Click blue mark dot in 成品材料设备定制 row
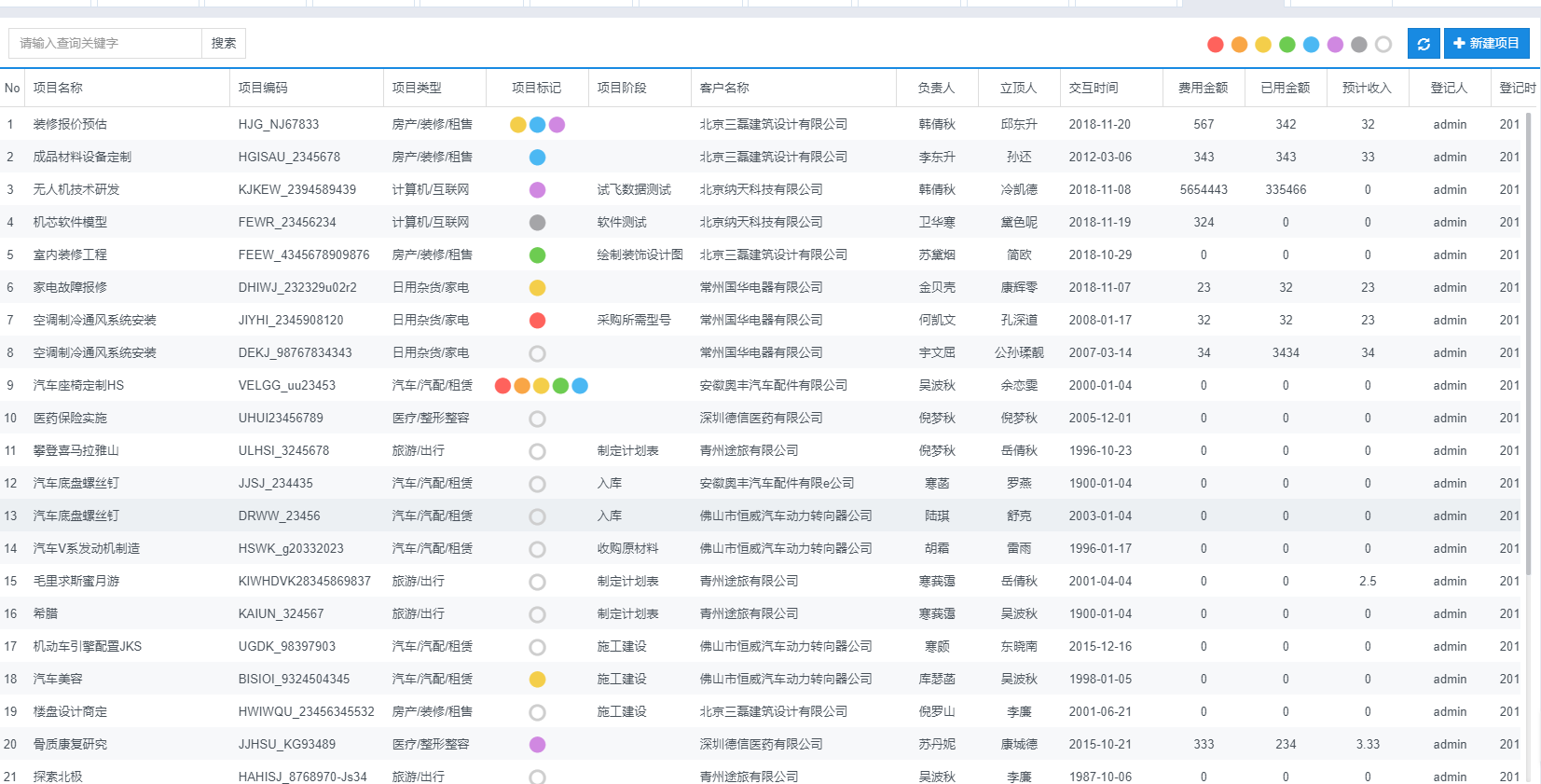This screenshot has height=784, width=1541. pyautogui.click(x=537, y=158)
